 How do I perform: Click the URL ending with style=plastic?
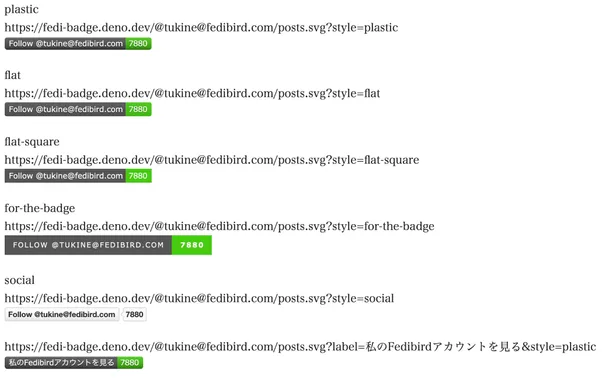tap(201, 28)
